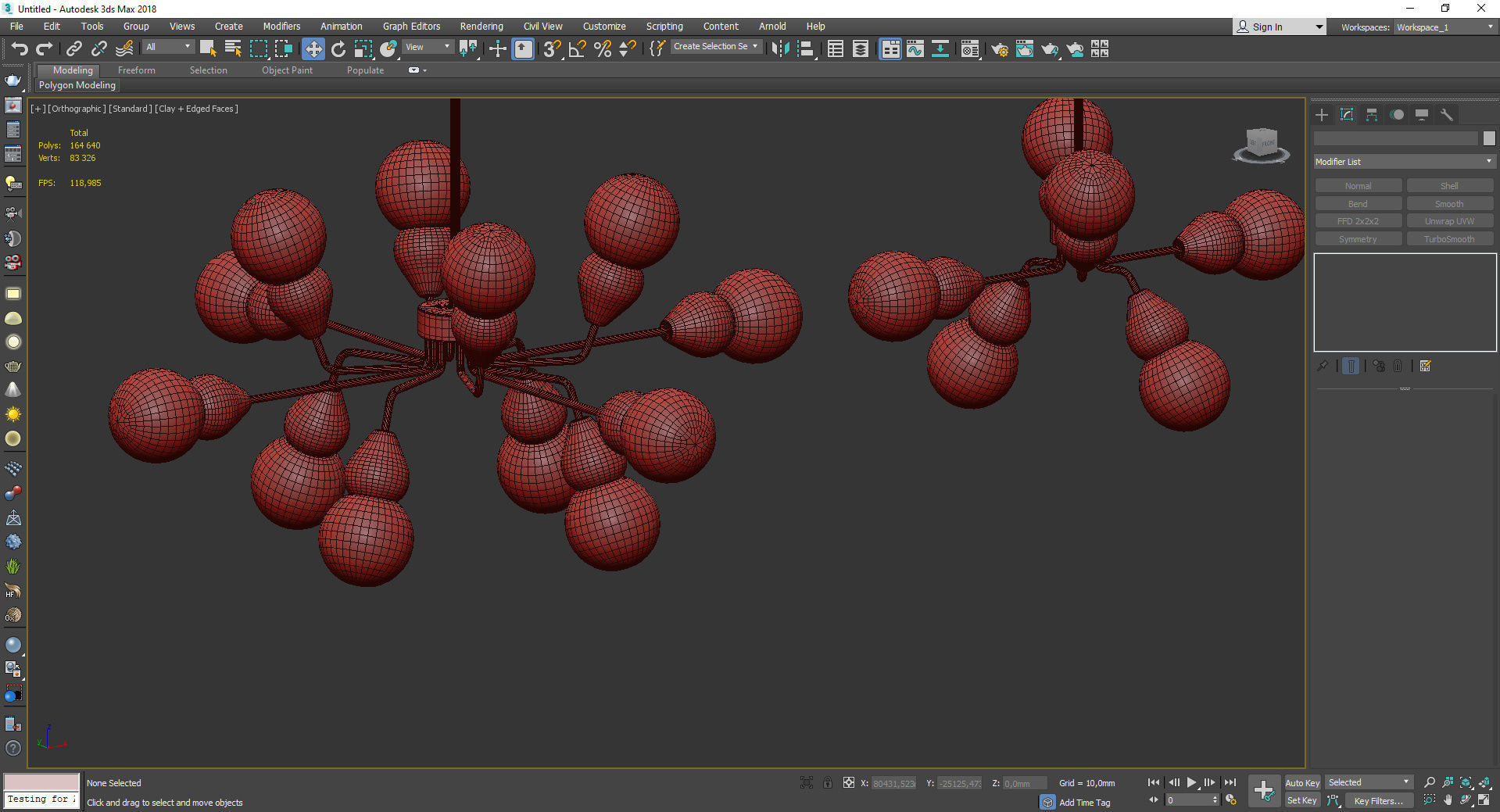Activate the Select and Place tool

(388, 49)
